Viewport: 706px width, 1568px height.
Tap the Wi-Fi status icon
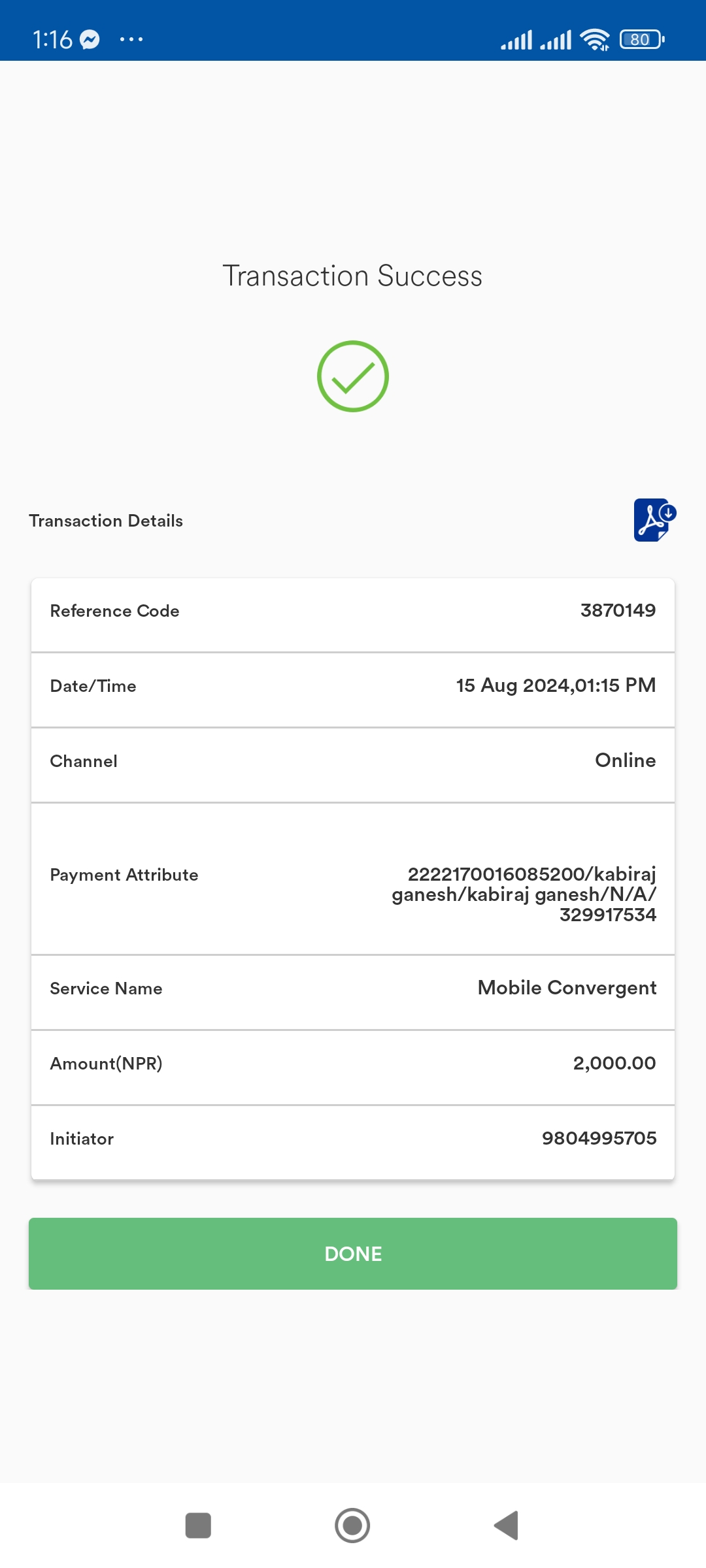(595, 40)
